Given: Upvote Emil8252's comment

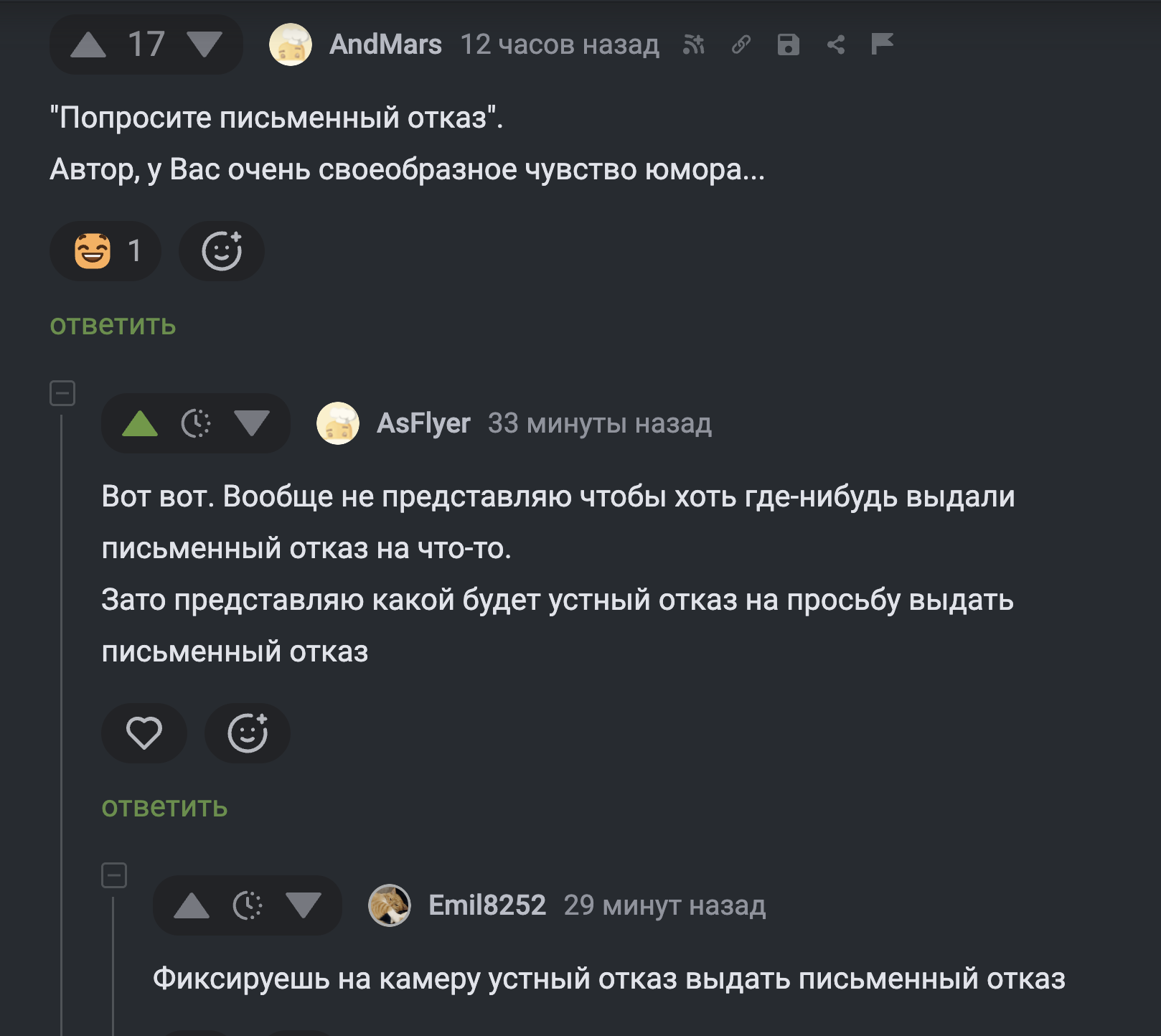Looking at the screenshot, I should [192, 906].
